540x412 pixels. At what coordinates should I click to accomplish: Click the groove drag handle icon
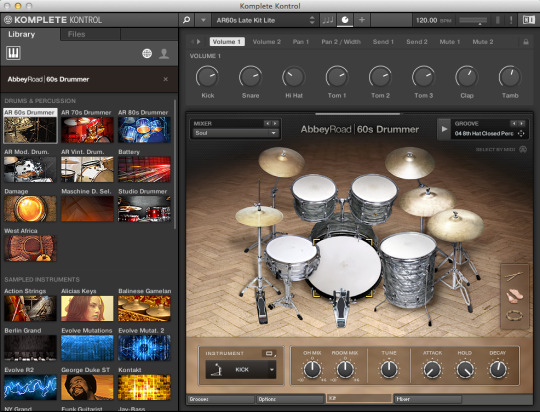[x=521, y=134]
